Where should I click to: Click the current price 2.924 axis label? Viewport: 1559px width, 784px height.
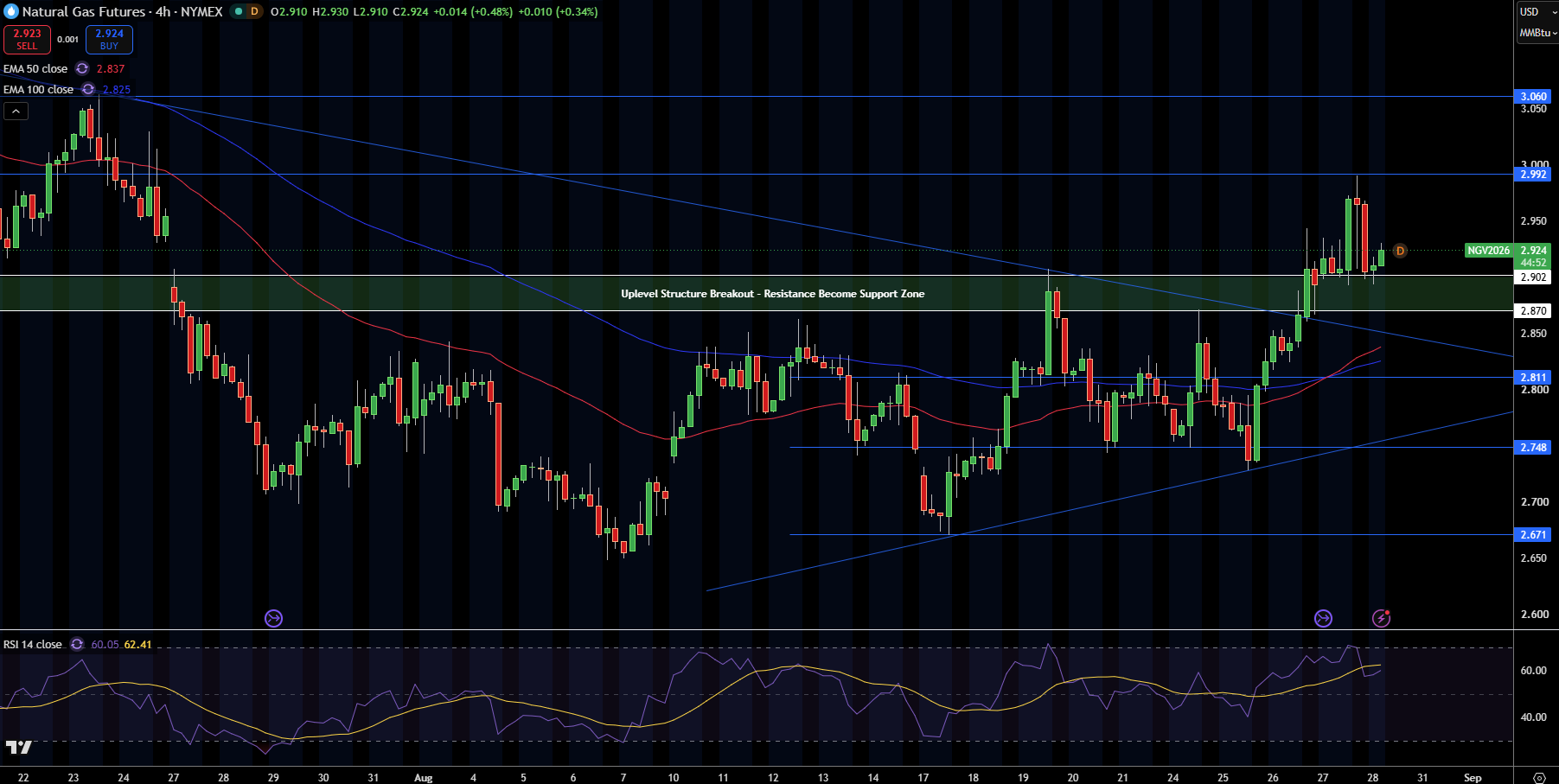click(x=1534, y=251)
